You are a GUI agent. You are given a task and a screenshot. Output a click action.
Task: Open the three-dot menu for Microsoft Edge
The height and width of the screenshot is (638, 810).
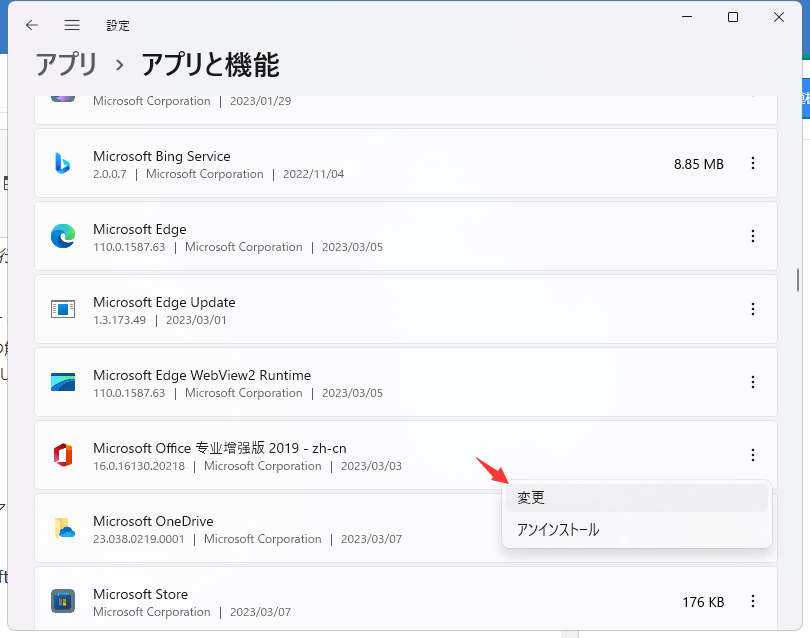(753, 237)
